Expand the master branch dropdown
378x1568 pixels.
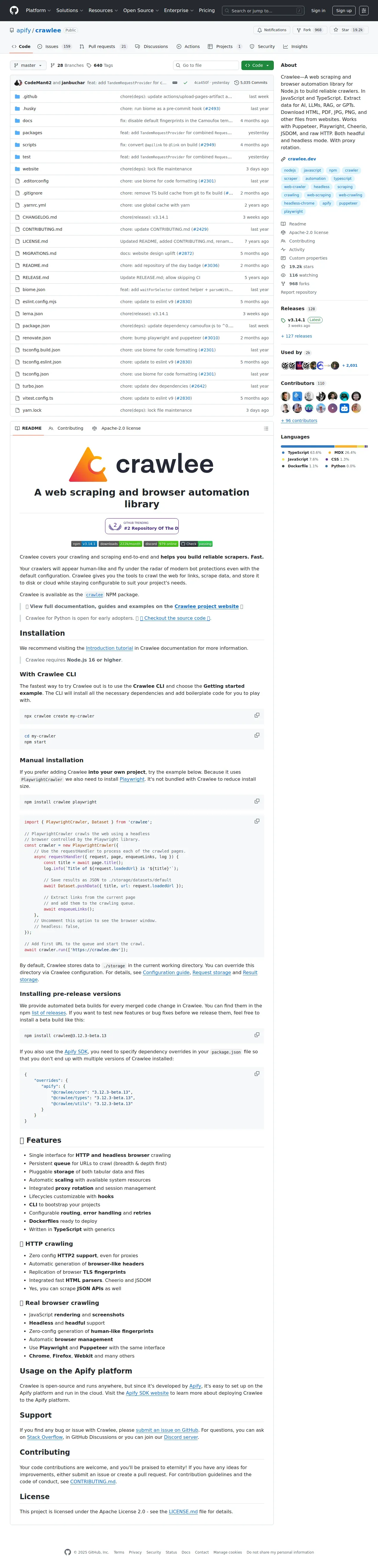click(28, 65)
